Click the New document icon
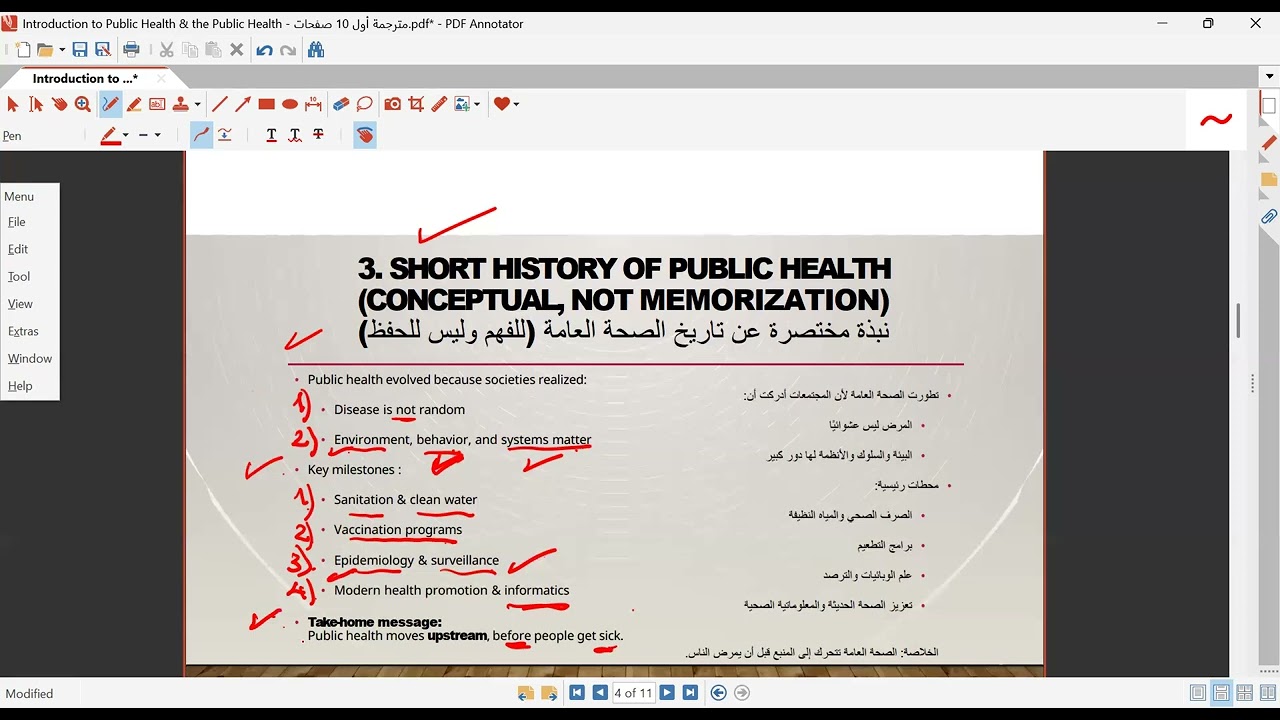1280x720 pixels. 22,49
